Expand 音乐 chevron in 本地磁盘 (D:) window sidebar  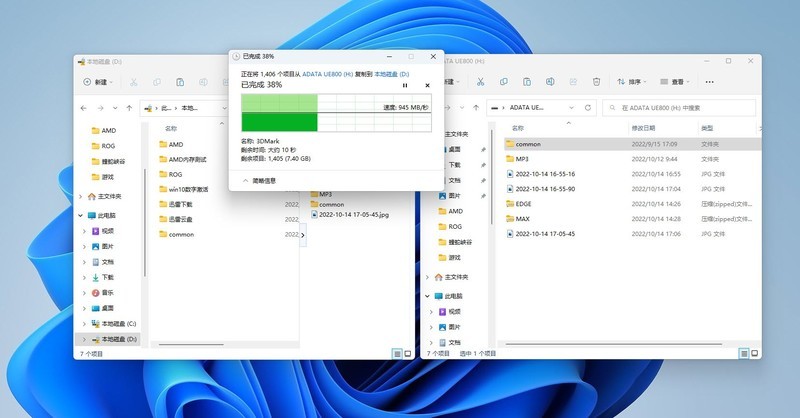click(x=85, y=293)
